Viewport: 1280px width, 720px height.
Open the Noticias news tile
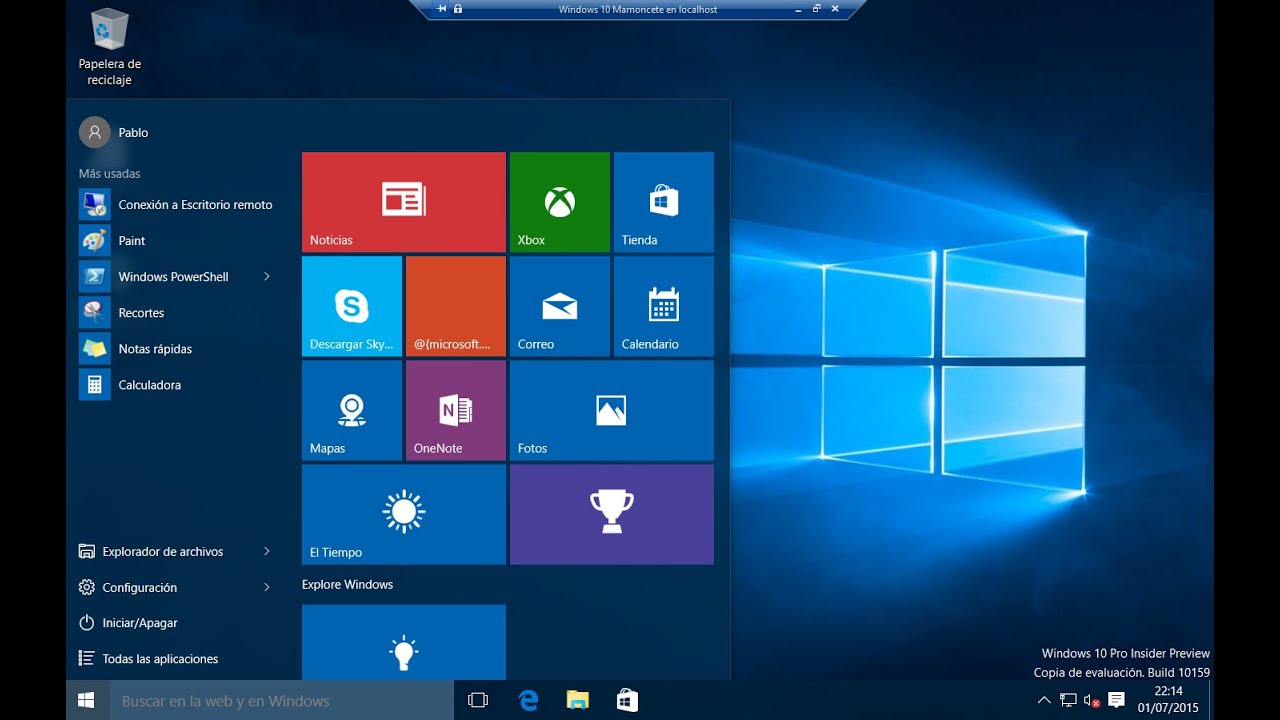[x=403, y=202]
